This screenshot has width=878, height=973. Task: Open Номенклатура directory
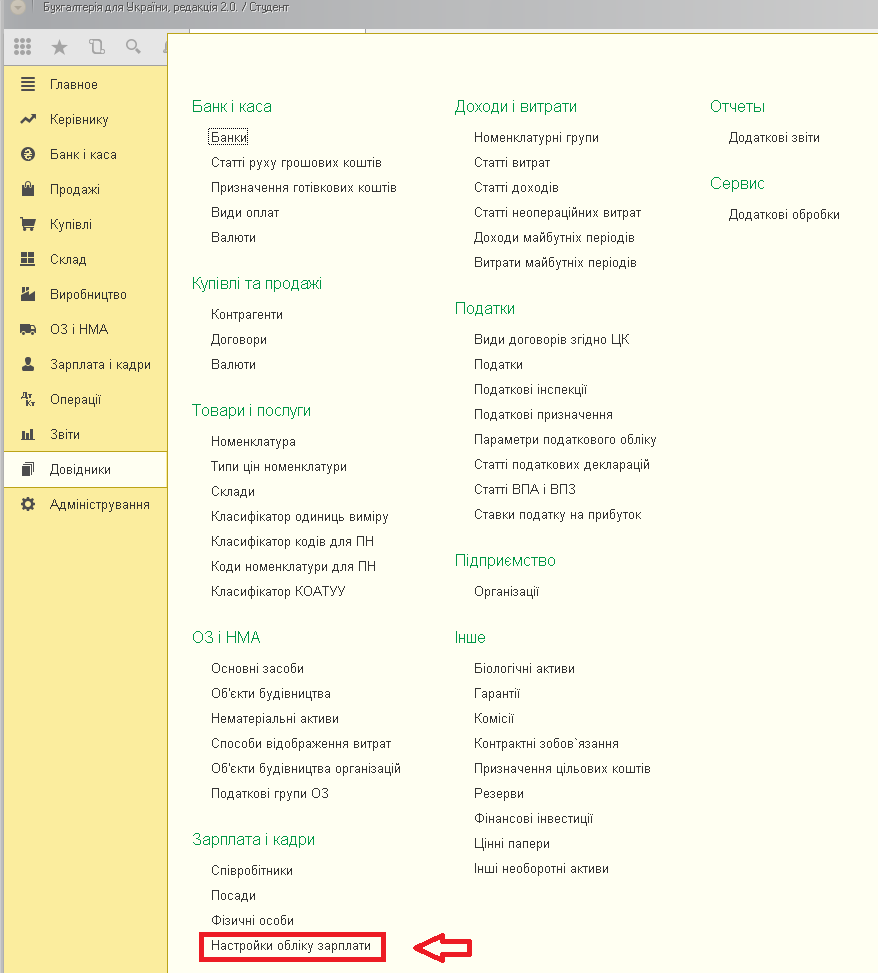253,442
